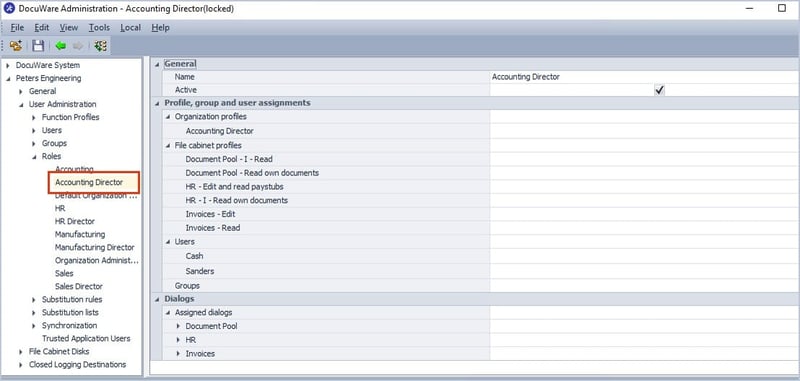The image size is (800, 381).
Task: Select Trusted Application Users
Action: (x=86, y=338)
